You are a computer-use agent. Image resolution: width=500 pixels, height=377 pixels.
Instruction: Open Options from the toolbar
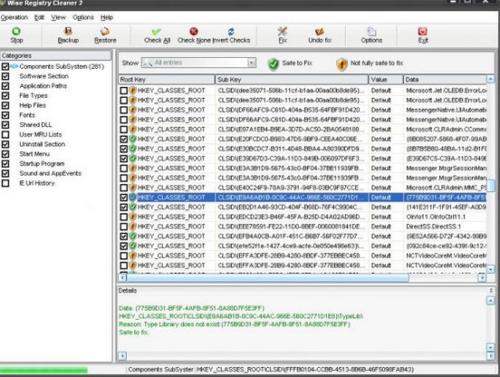[x=371, y=35]
